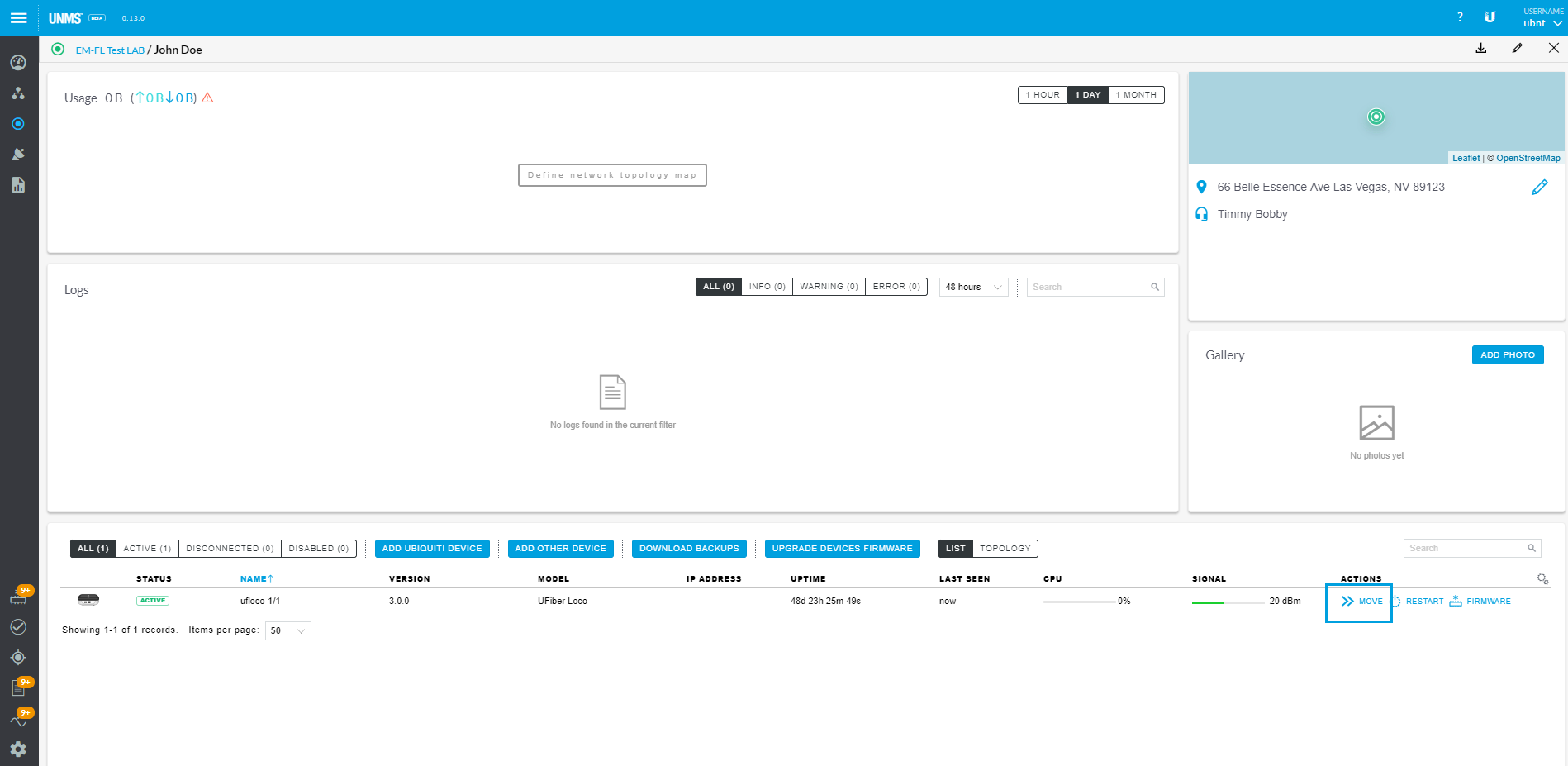The width and height of the screenshot is (1568, 766).
Task: Open the hamburger menu icon
Action: pyautogui.click(x=18, y=18)
